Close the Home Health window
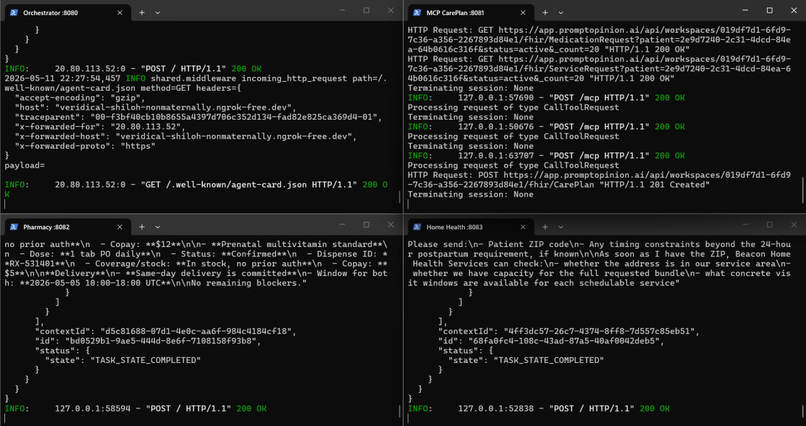The height and width of the screenshot is (426, 806). coord(794,225)
